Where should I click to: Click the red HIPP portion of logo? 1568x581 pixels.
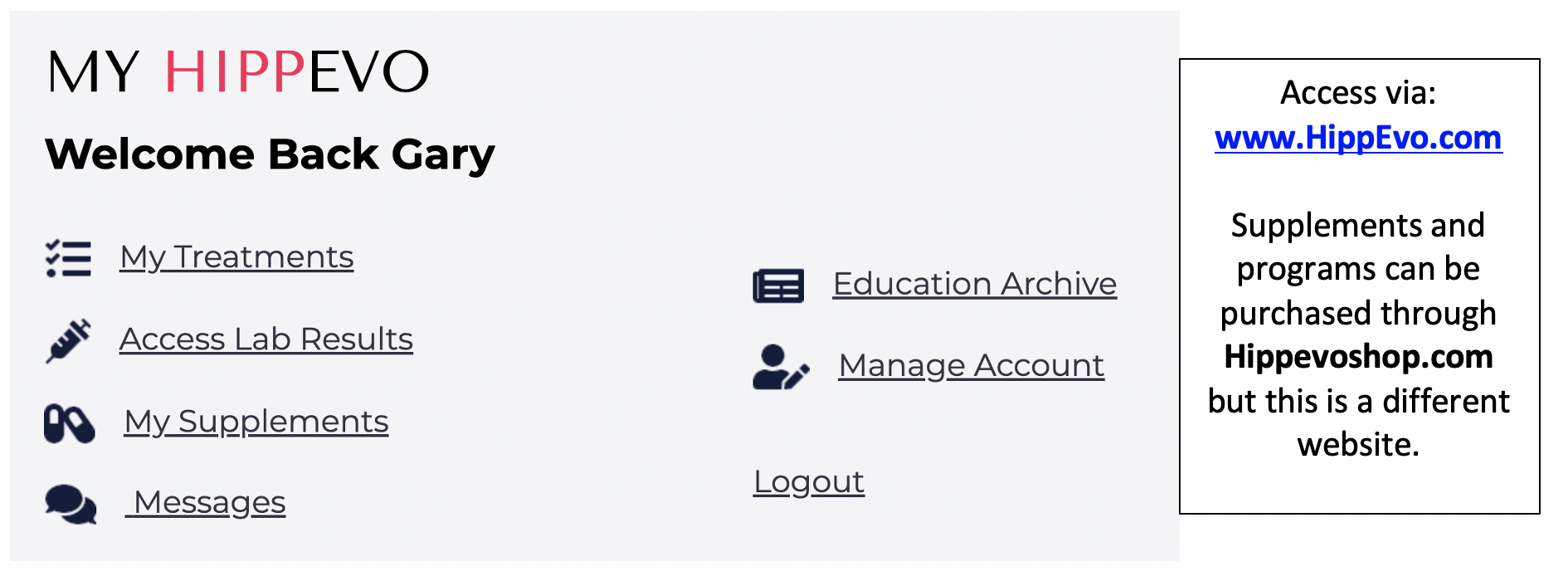236,71
